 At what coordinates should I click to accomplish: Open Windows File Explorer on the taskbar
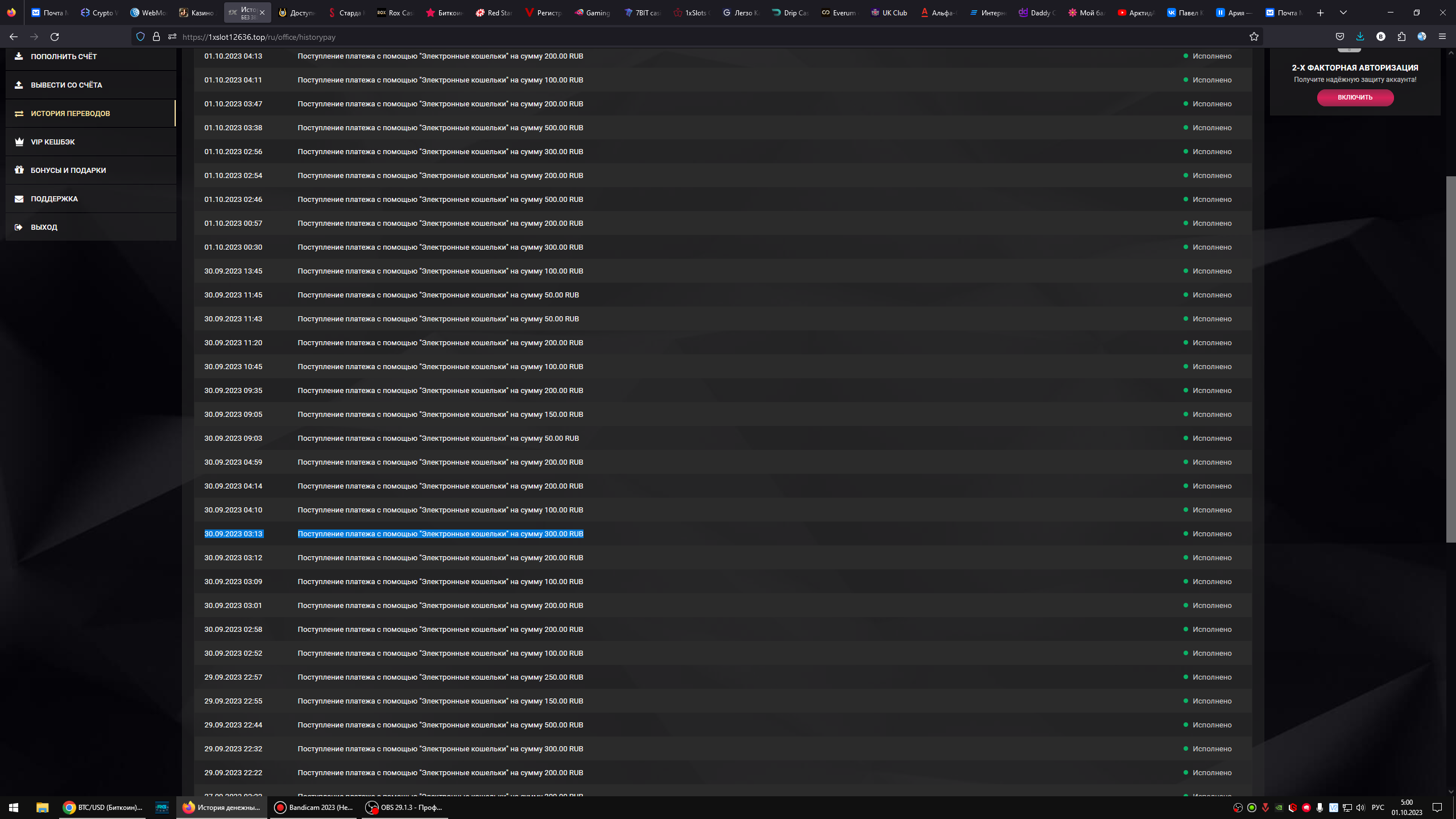(42, 807)
